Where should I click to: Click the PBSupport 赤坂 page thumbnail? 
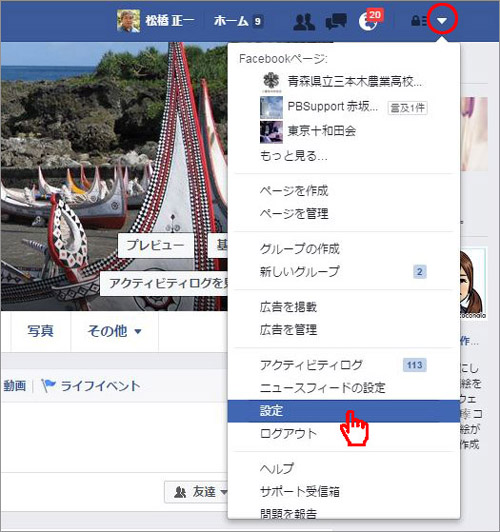[271, 107]
